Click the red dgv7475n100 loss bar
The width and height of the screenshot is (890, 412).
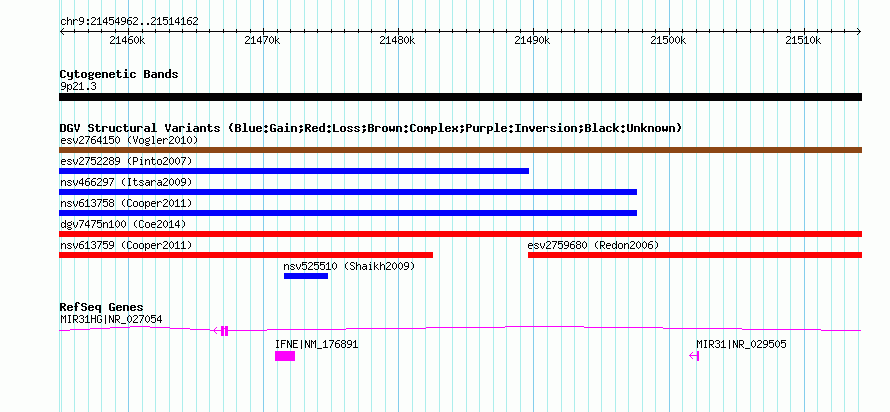460,234
